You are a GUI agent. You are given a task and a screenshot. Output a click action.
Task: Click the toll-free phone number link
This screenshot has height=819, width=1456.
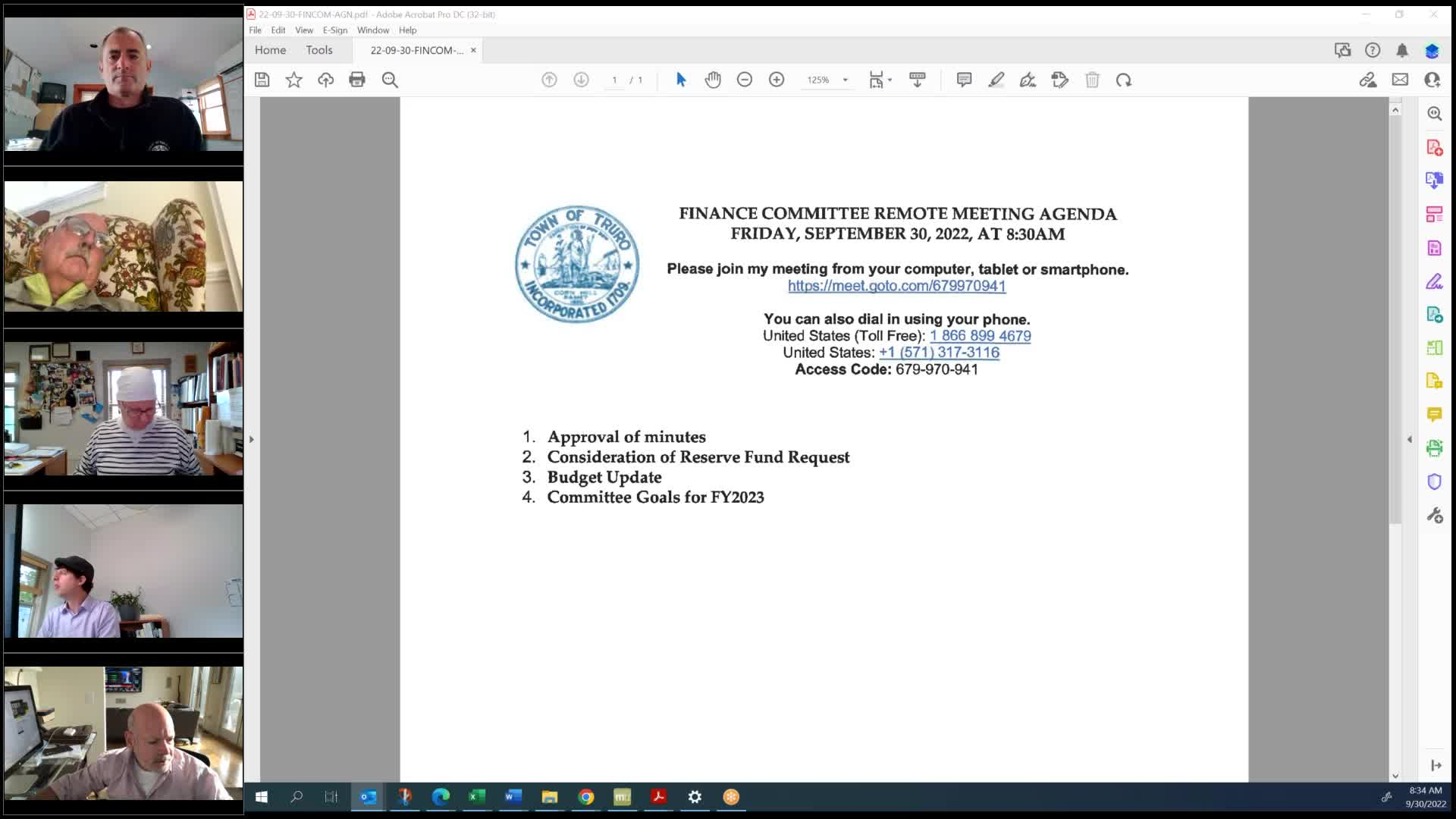point(981,336)
